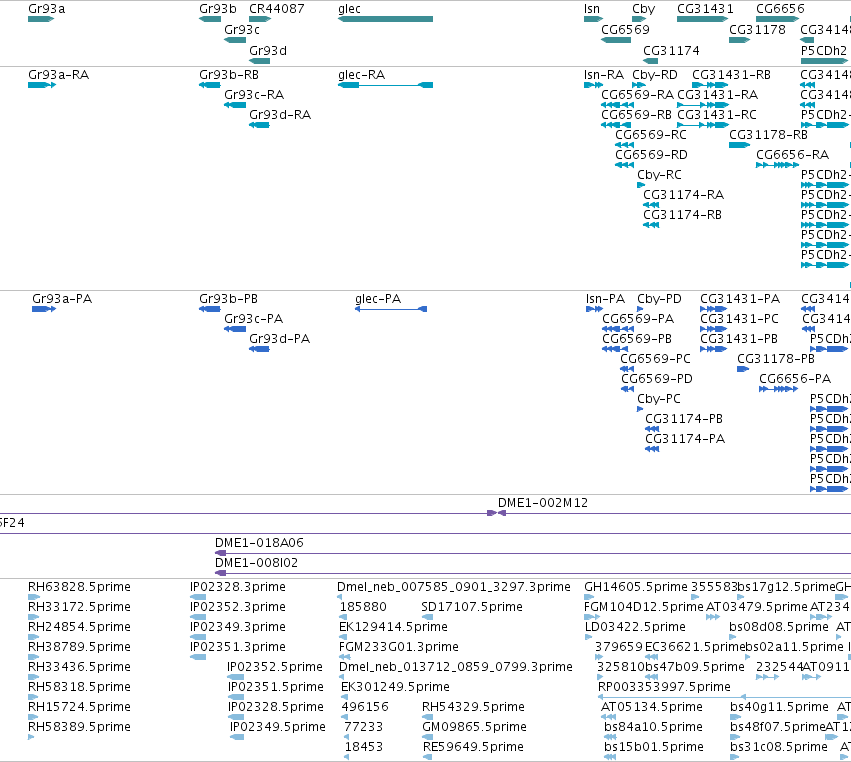Click the CG31431 gene label
Image resolution: width=851 pixels, height=762 pixels.
click(x=705, y=9)
